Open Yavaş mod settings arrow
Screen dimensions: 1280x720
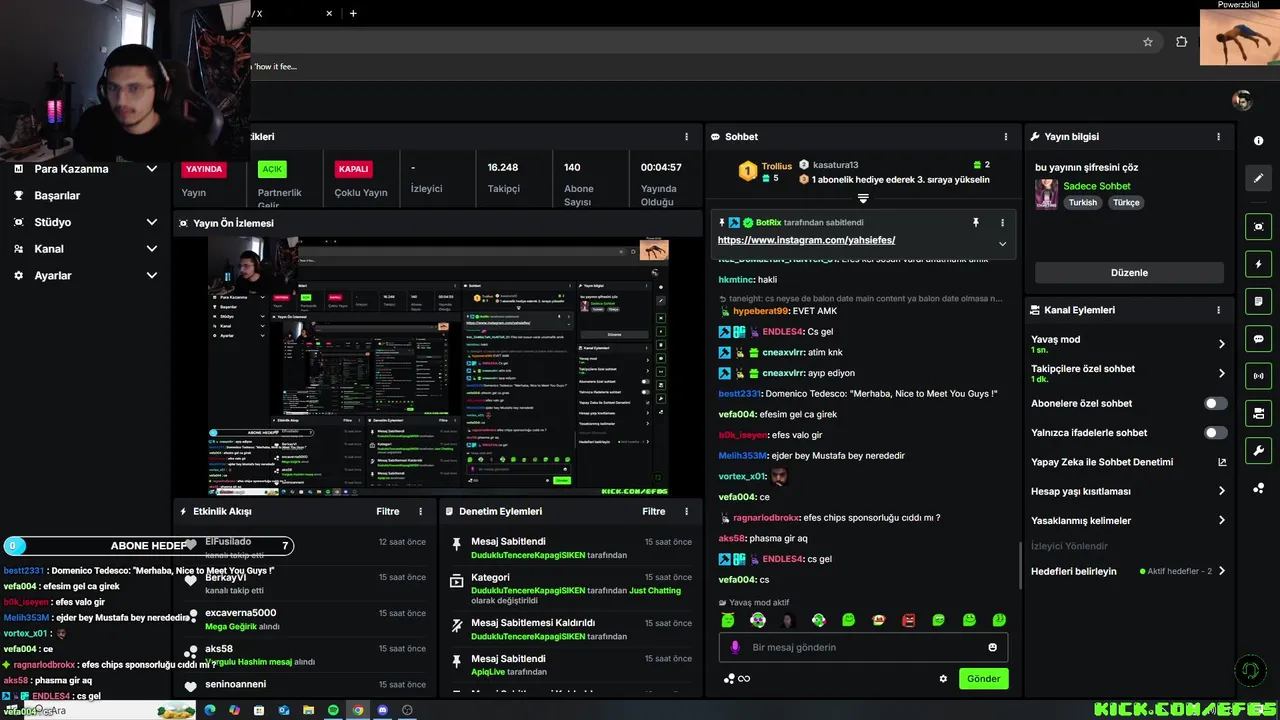[1221, 344]
